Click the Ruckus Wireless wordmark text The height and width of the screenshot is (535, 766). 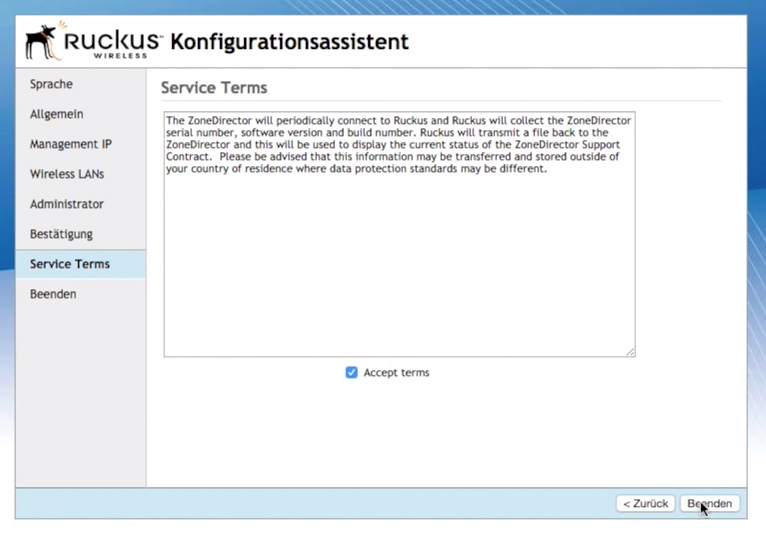point(110,42)
